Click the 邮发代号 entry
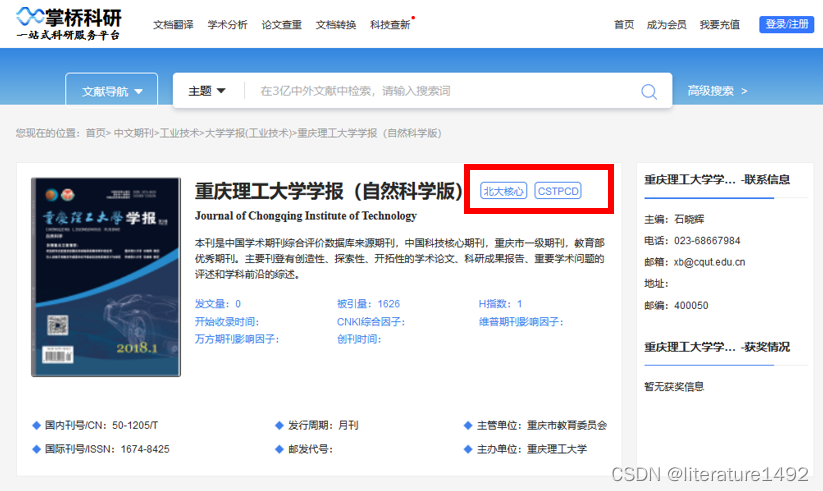 [x=304, y=450]
